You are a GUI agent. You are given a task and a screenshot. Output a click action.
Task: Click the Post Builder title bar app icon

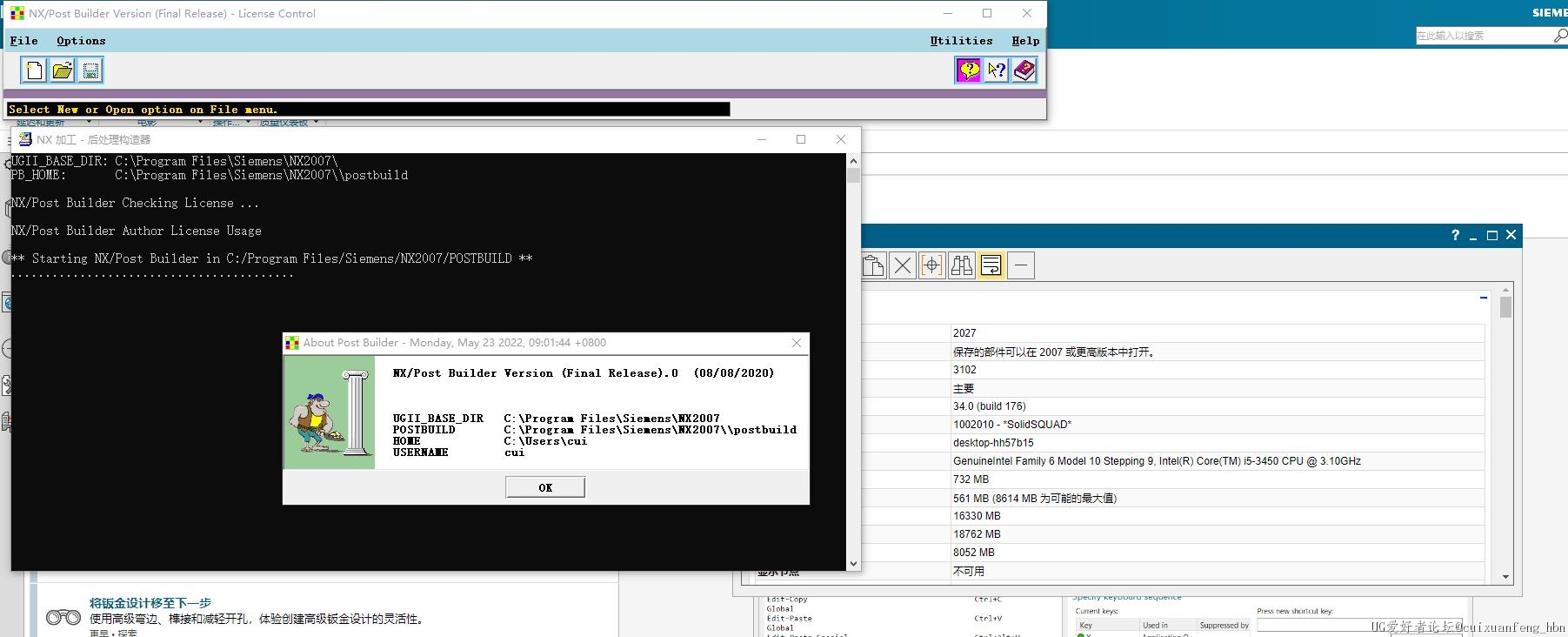[x=17, y=13]
